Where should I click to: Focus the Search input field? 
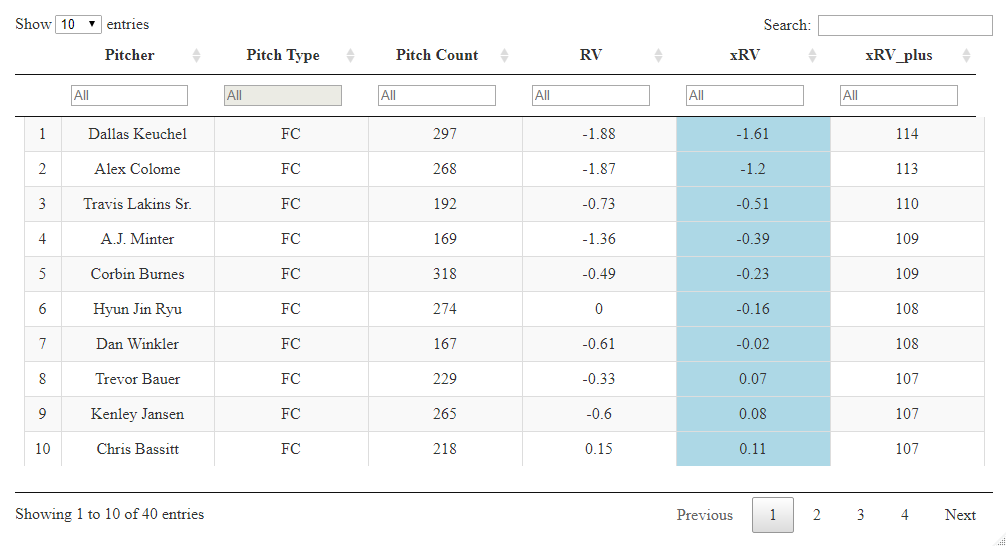pyautogui.click(x=904, y=25)
